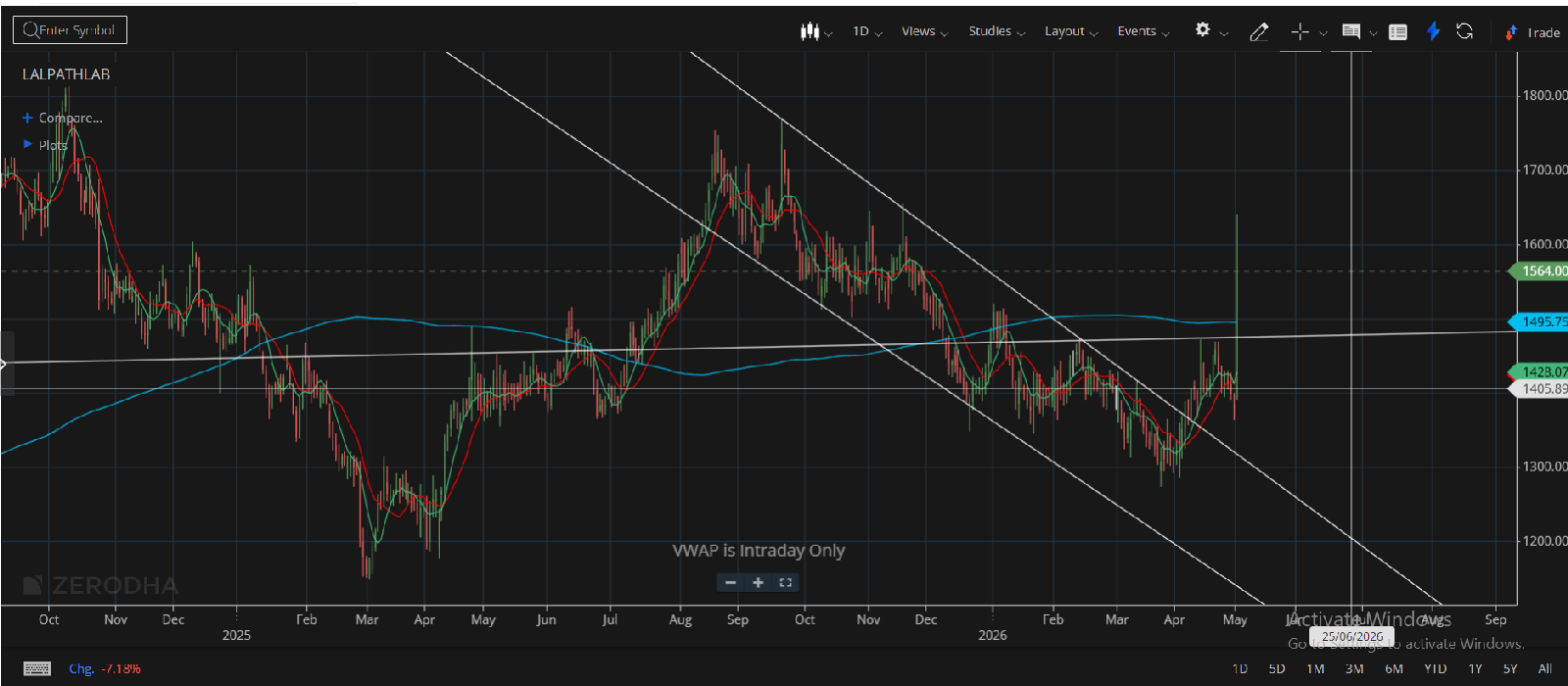Click the 2025 year label on time axis
The width and height of the screenshot is (1568, 686).
pyautogui.click(x=236, y=635)
